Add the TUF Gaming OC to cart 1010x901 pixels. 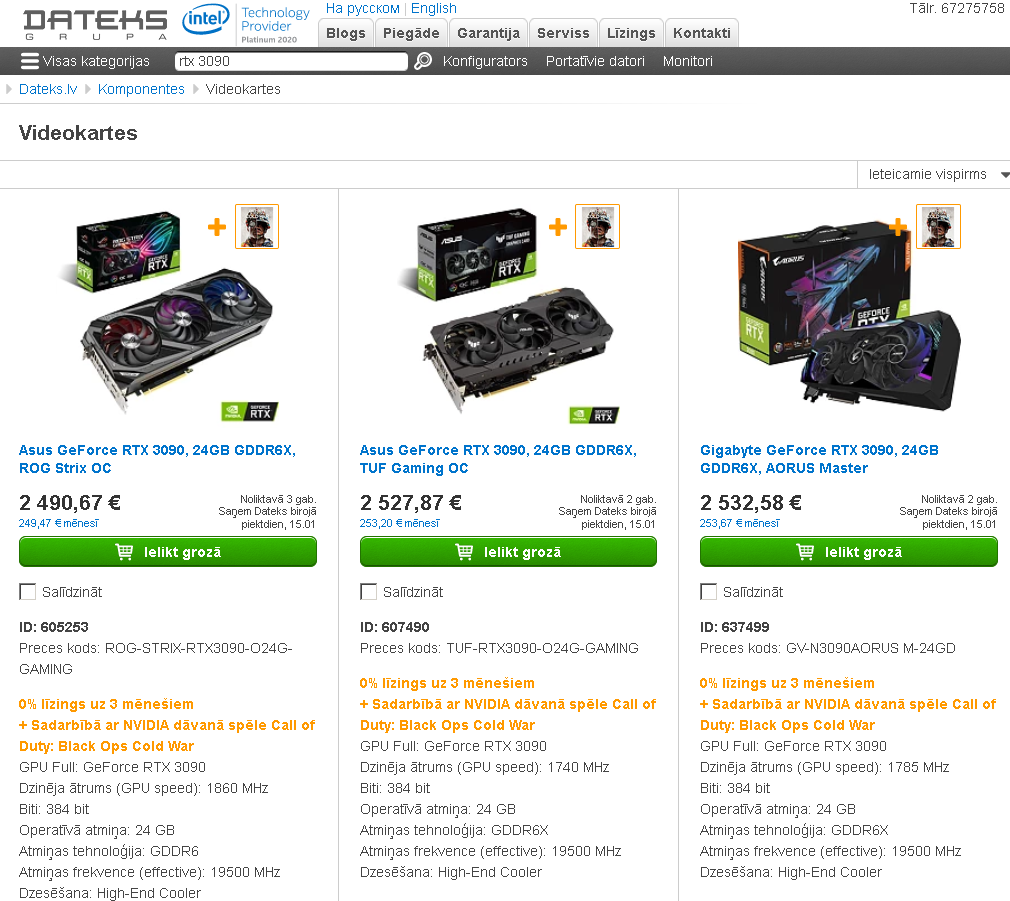508,552
